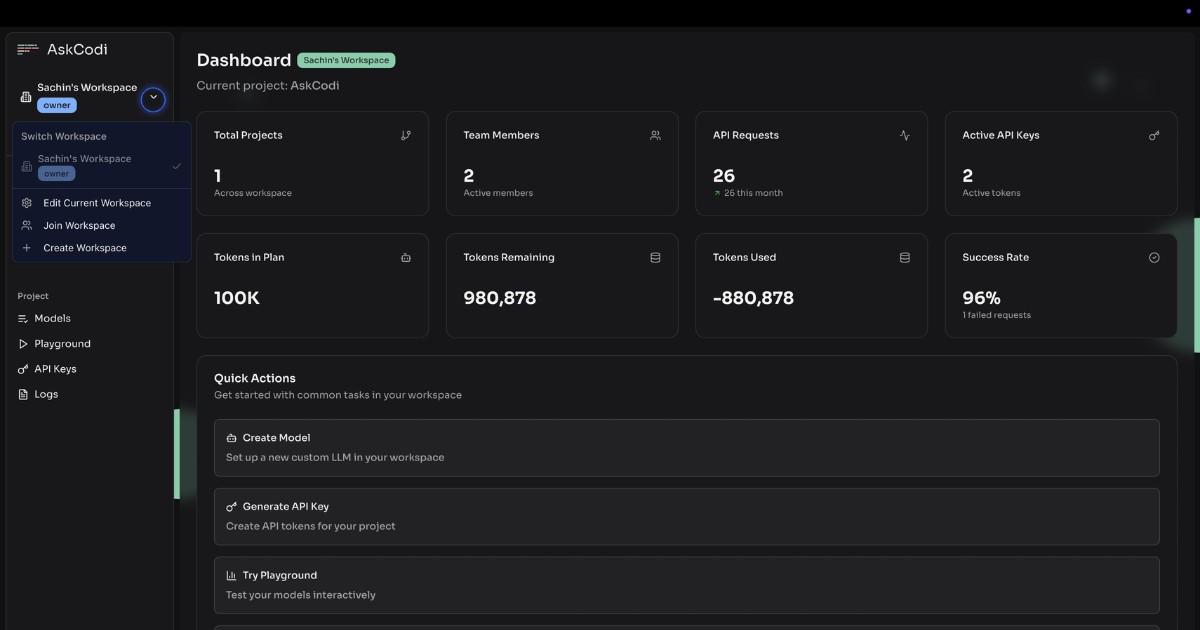The image size is (1200, 630).
Task: Click the API Requests card
Action: coord(812,163)
